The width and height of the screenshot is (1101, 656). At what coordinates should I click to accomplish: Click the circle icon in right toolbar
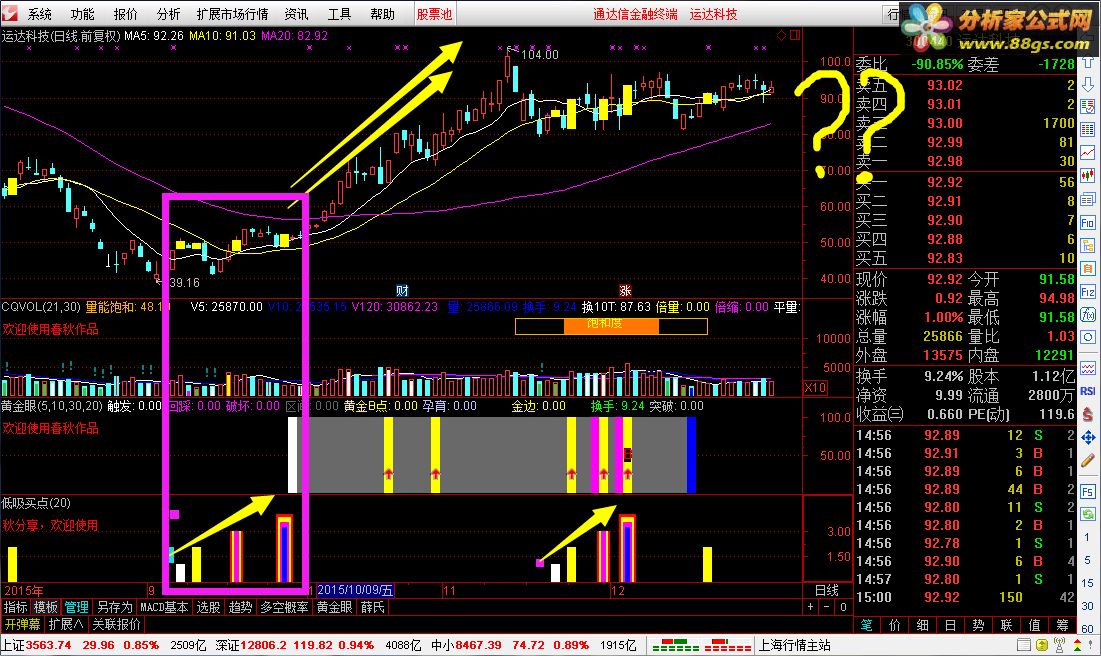[1088, 337]
